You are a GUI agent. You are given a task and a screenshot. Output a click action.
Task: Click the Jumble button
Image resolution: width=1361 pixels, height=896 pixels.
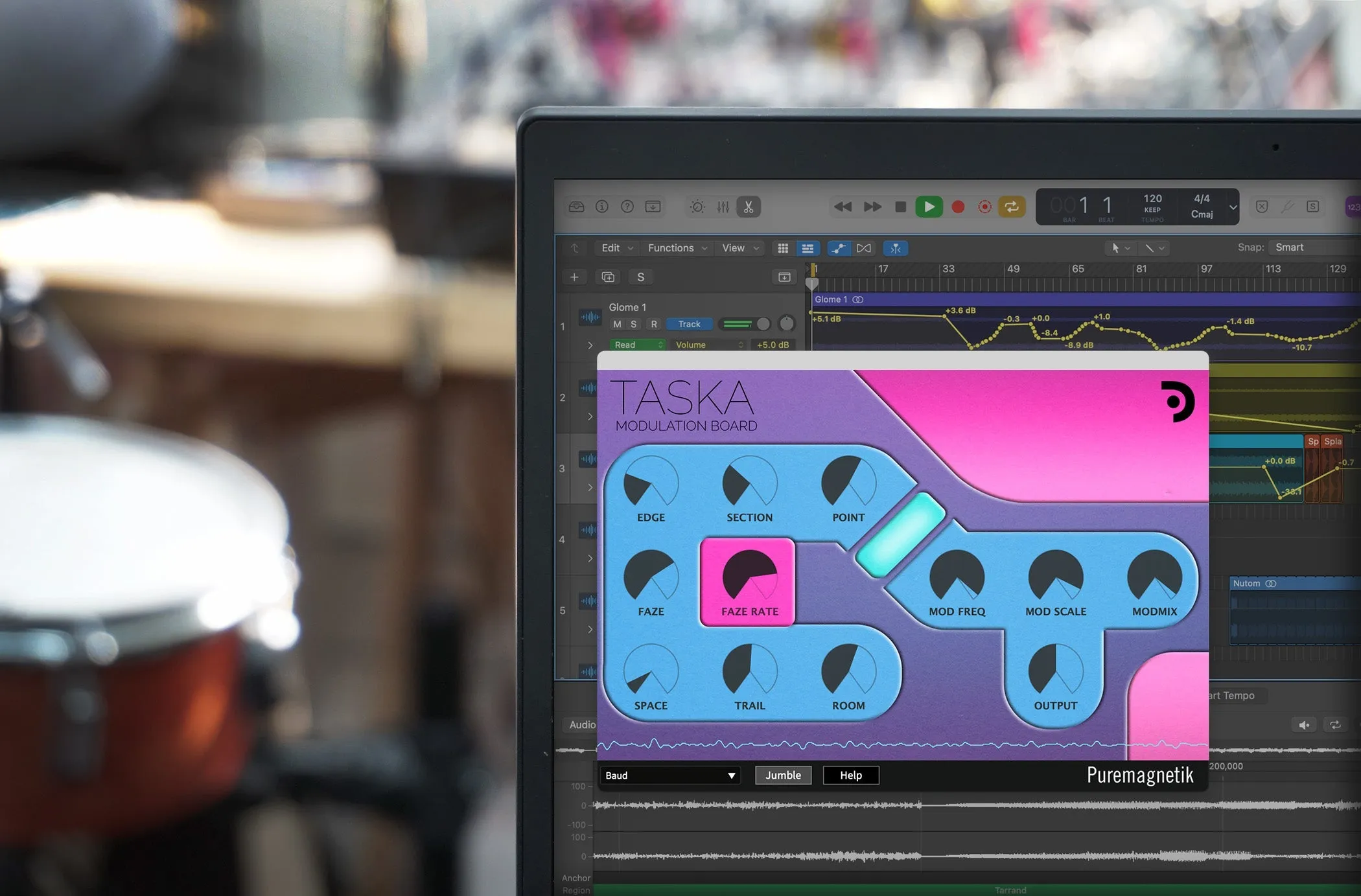pos(783,775)
